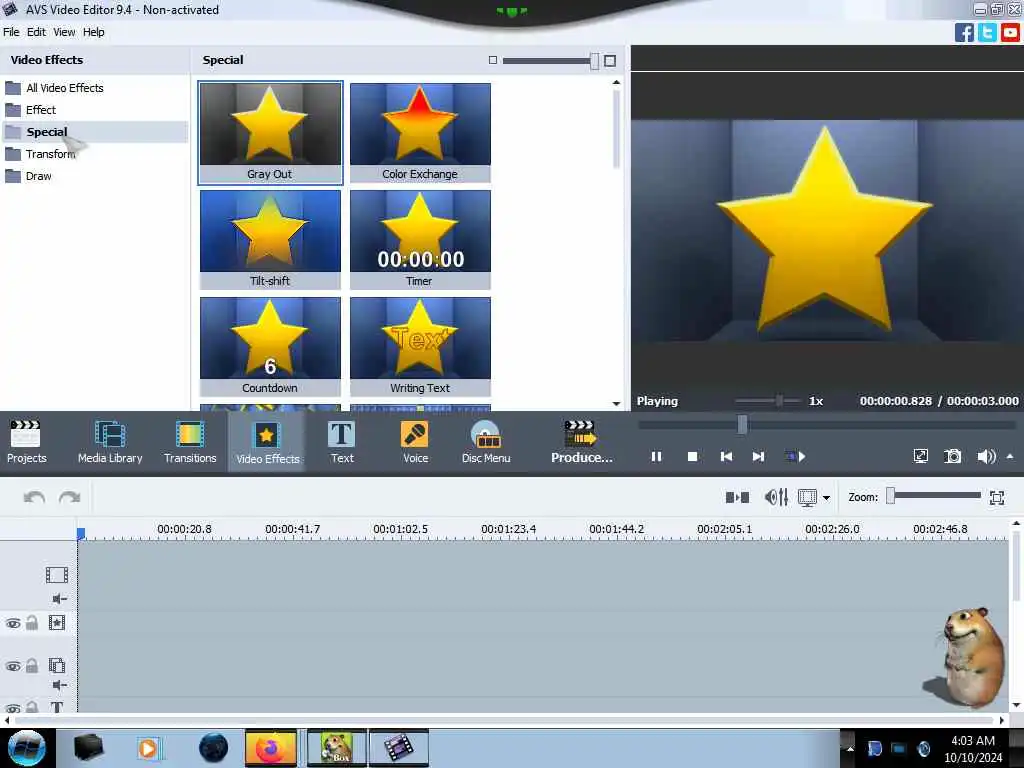Open the File menu

11,32
